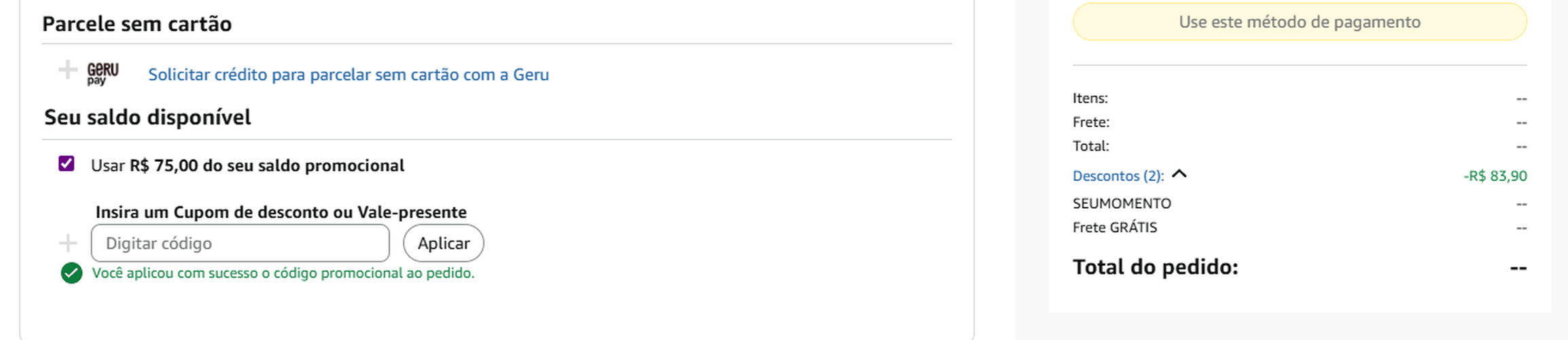
Task: Click the promo code success message
Action: (283, 273)
